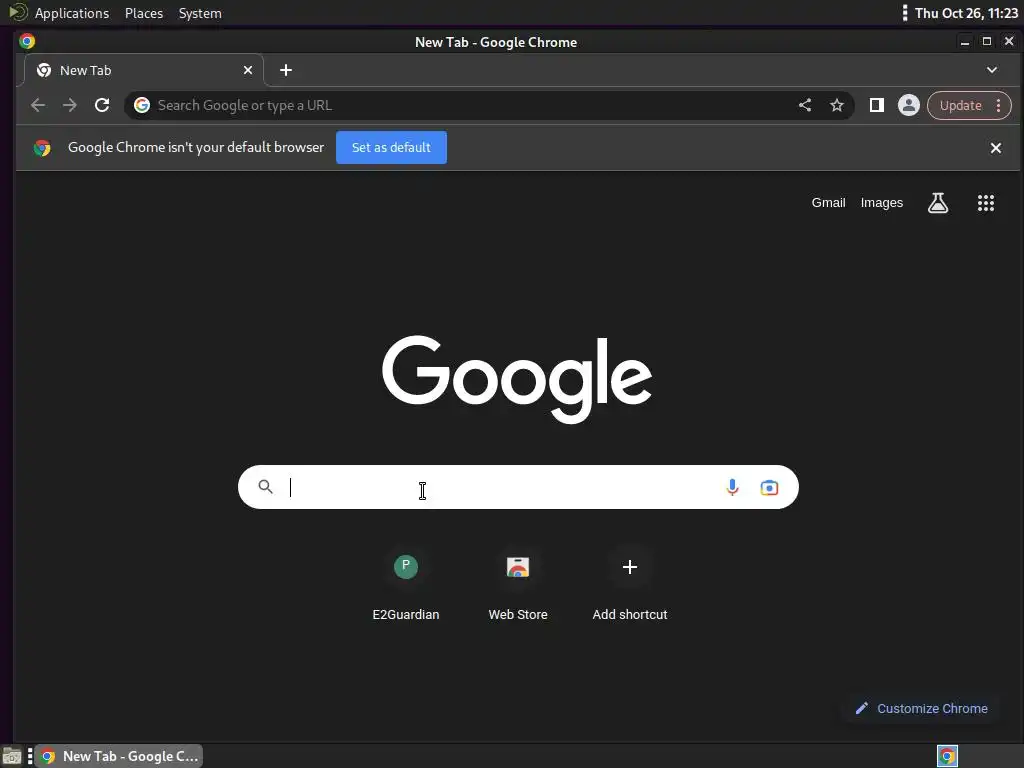Open the side panel icon
This screenshot has width=1024, height=768.
pyautogui.click(x=876, y=105)
